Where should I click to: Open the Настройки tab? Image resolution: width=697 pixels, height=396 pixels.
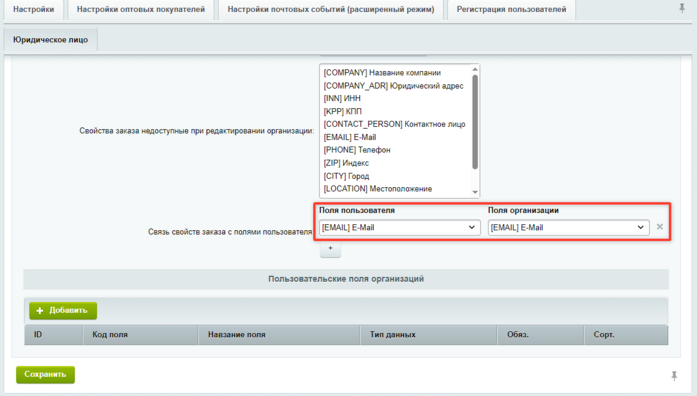point(34,9)
